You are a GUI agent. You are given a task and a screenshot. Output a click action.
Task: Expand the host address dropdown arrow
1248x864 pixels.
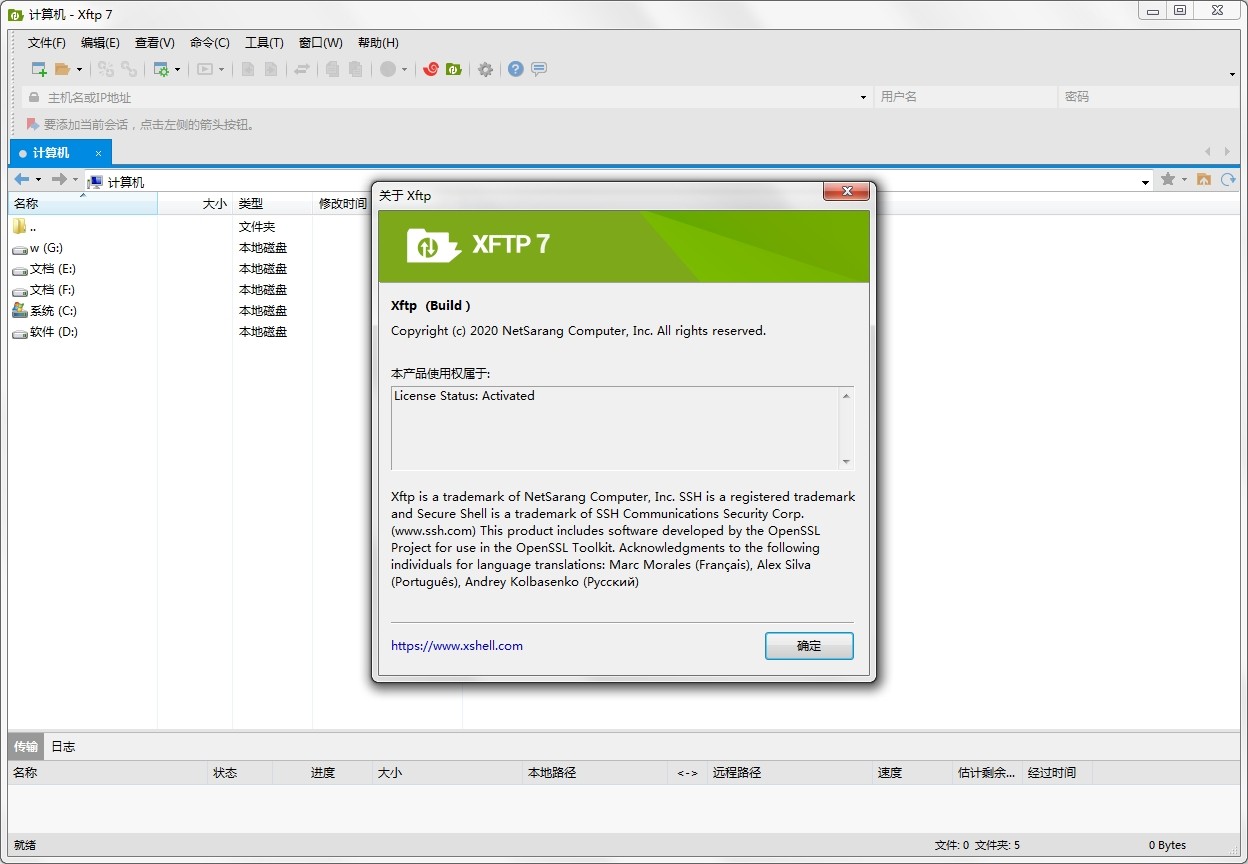coord(863,97)
